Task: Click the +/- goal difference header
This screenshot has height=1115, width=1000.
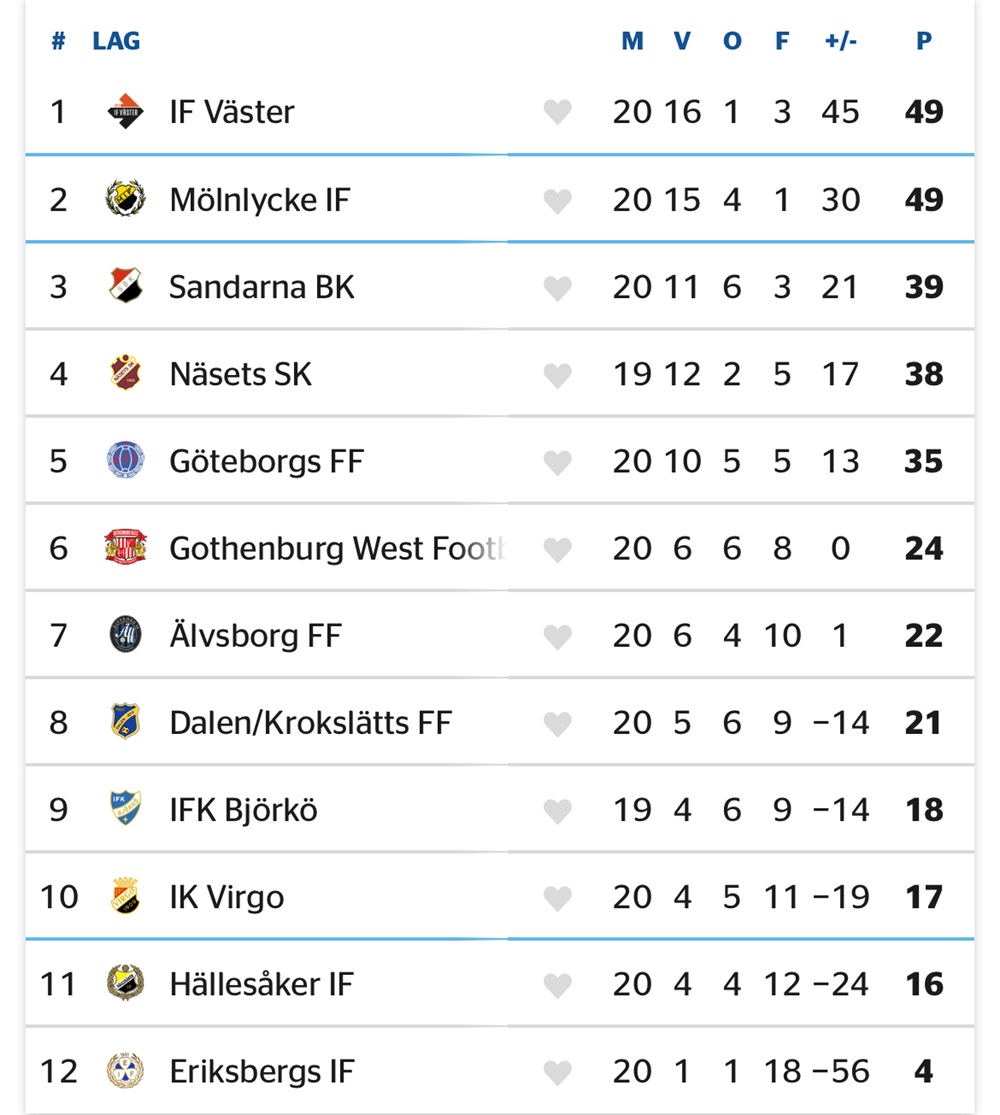Action: point(840,41)
